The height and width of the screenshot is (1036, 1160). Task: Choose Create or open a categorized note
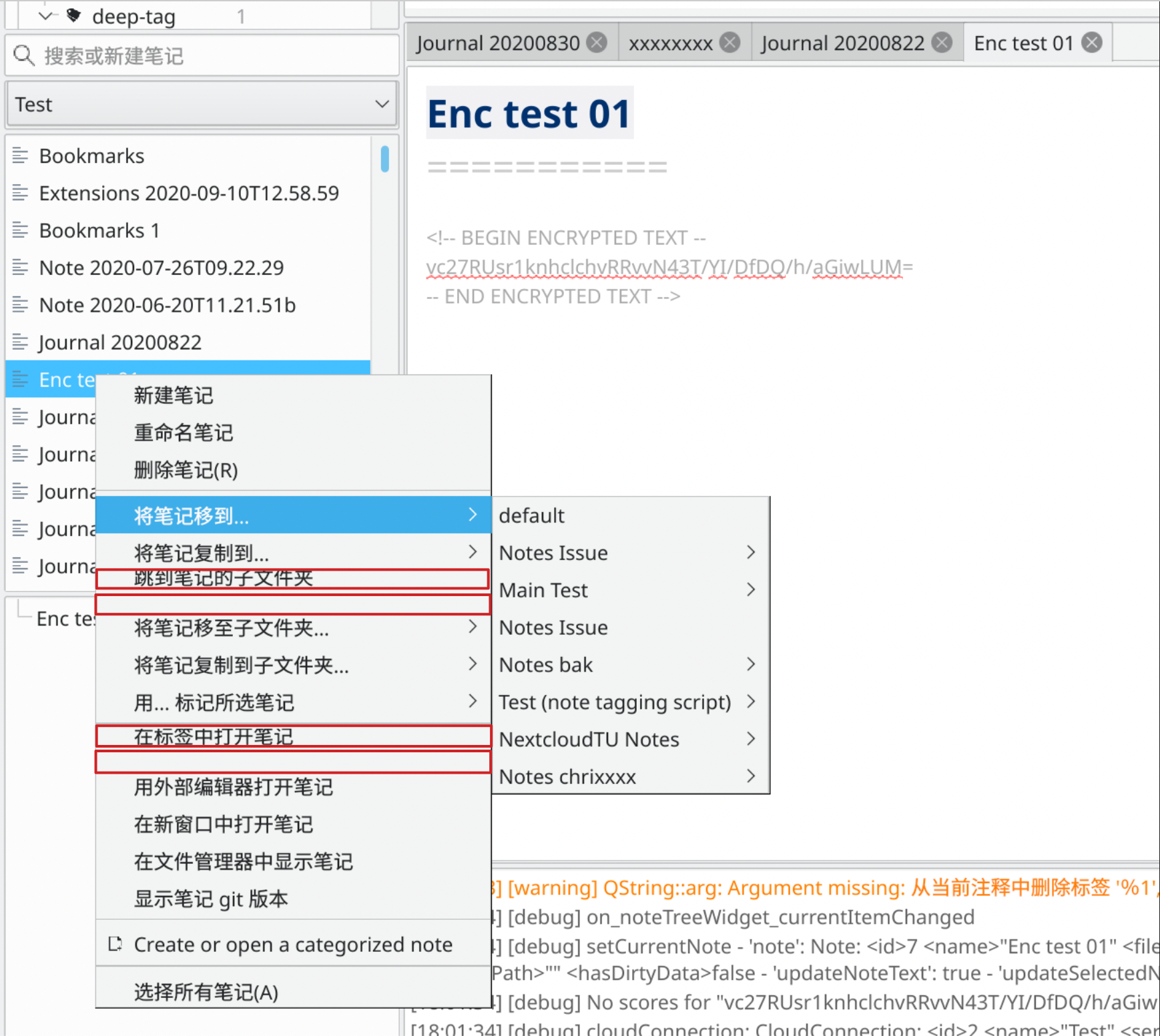tap(294, 944)
